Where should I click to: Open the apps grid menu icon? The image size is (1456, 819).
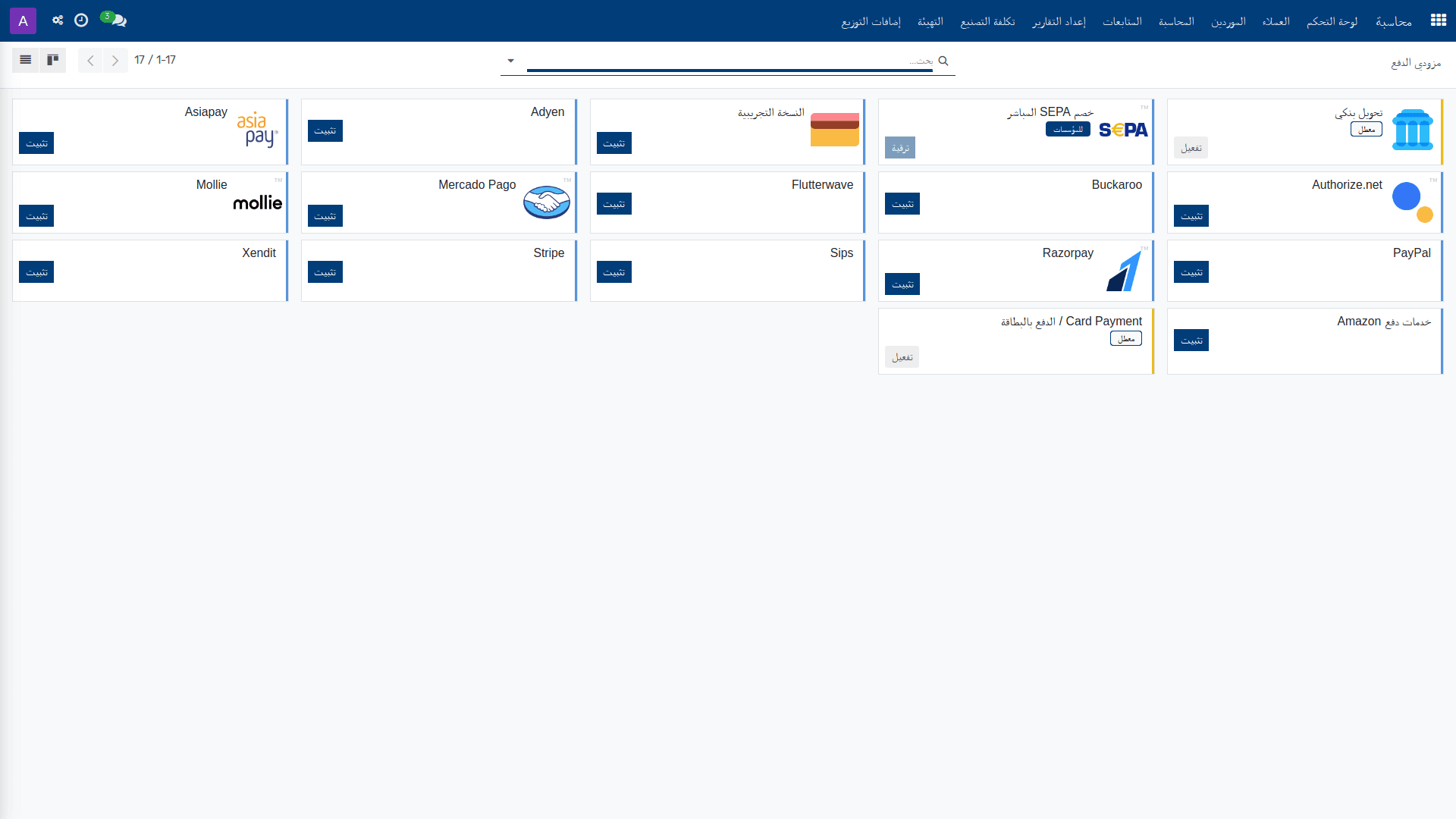[x=1438, y=20]
